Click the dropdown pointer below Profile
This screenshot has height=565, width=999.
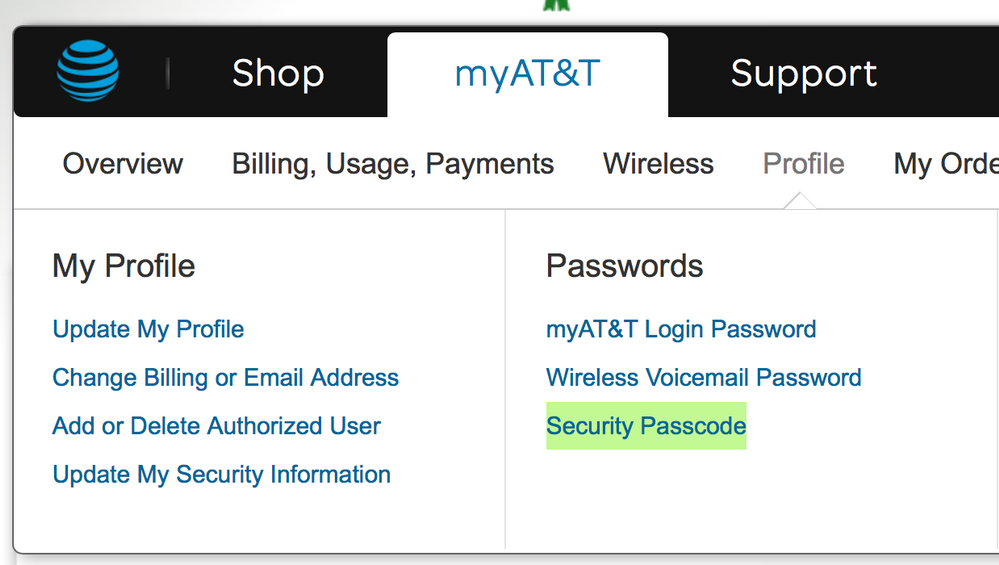[x=803, y=201]
